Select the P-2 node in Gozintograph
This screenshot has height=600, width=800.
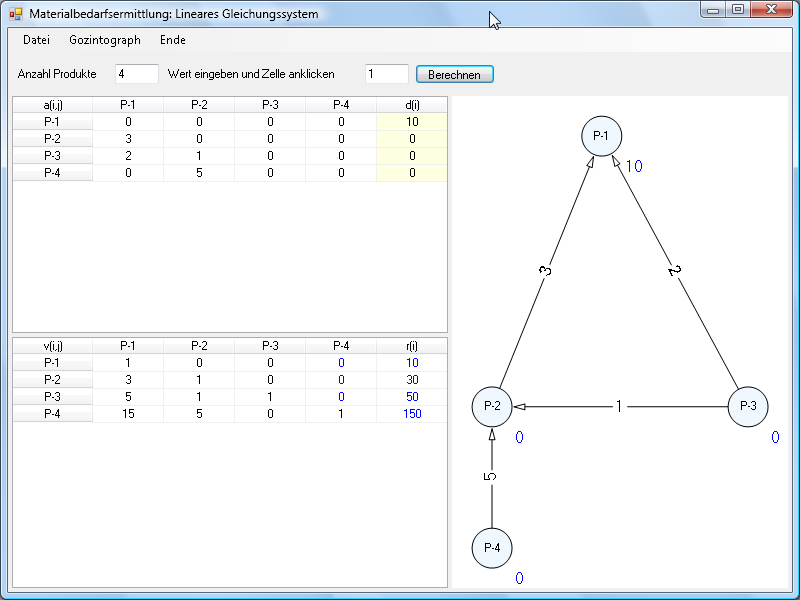492,407
